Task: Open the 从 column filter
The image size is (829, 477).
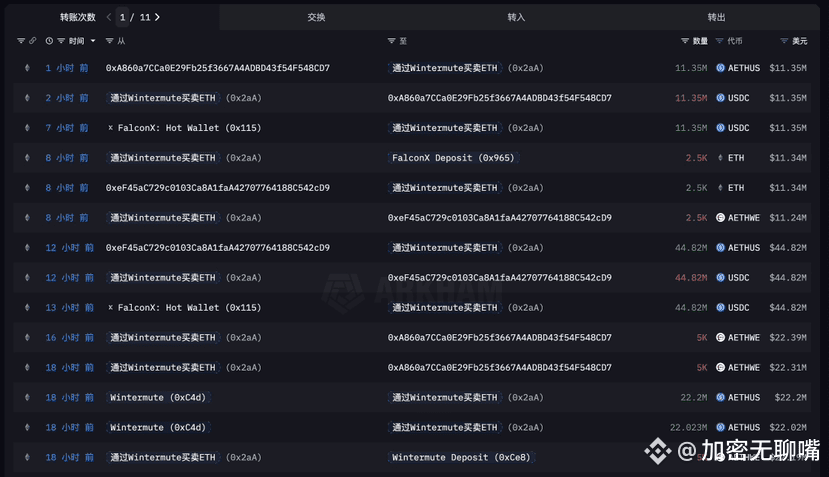Action: tap(111, 41)
